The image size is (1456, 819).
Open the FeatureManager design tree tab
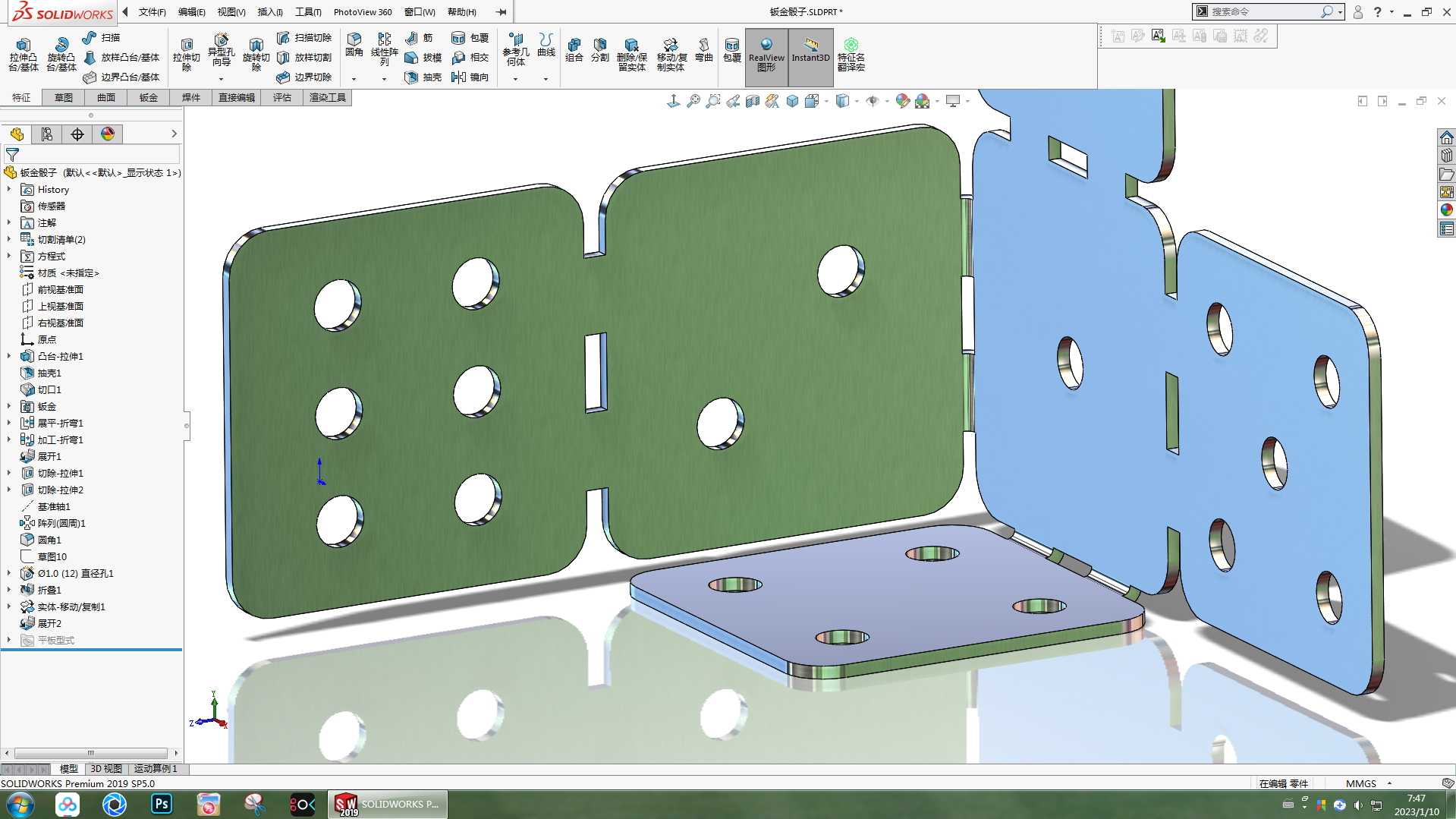[x=17, y=134]
